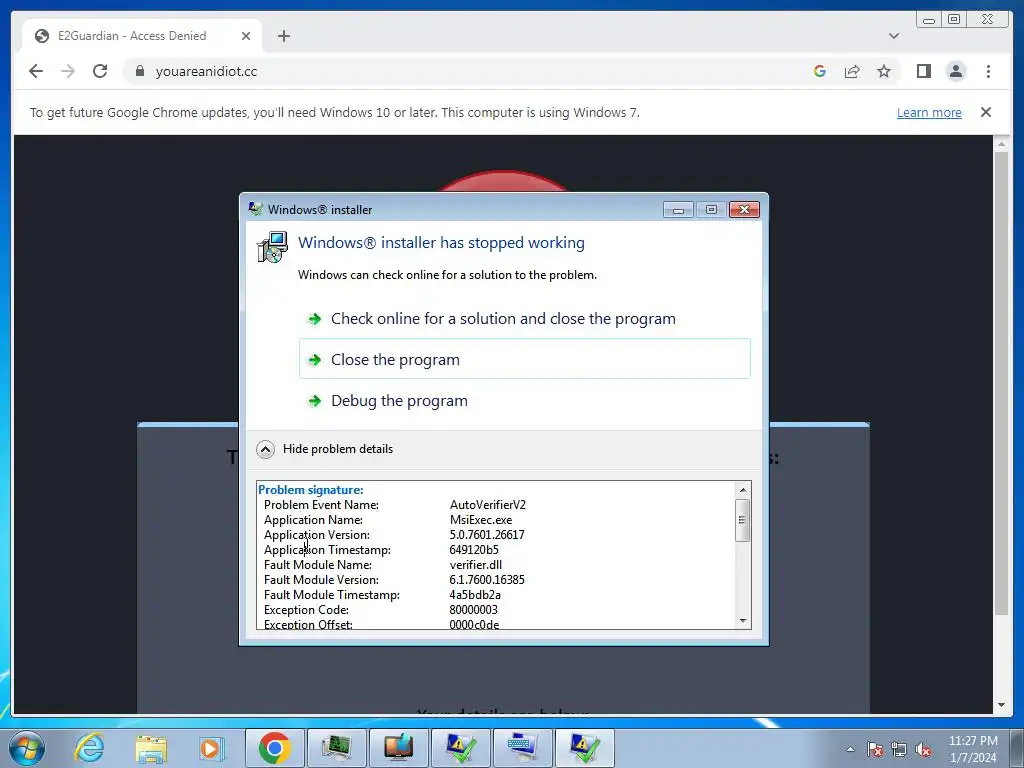Open Chrome three-dot menu
This screenshot has height=768, width=1024.
[x=988, y=71]
